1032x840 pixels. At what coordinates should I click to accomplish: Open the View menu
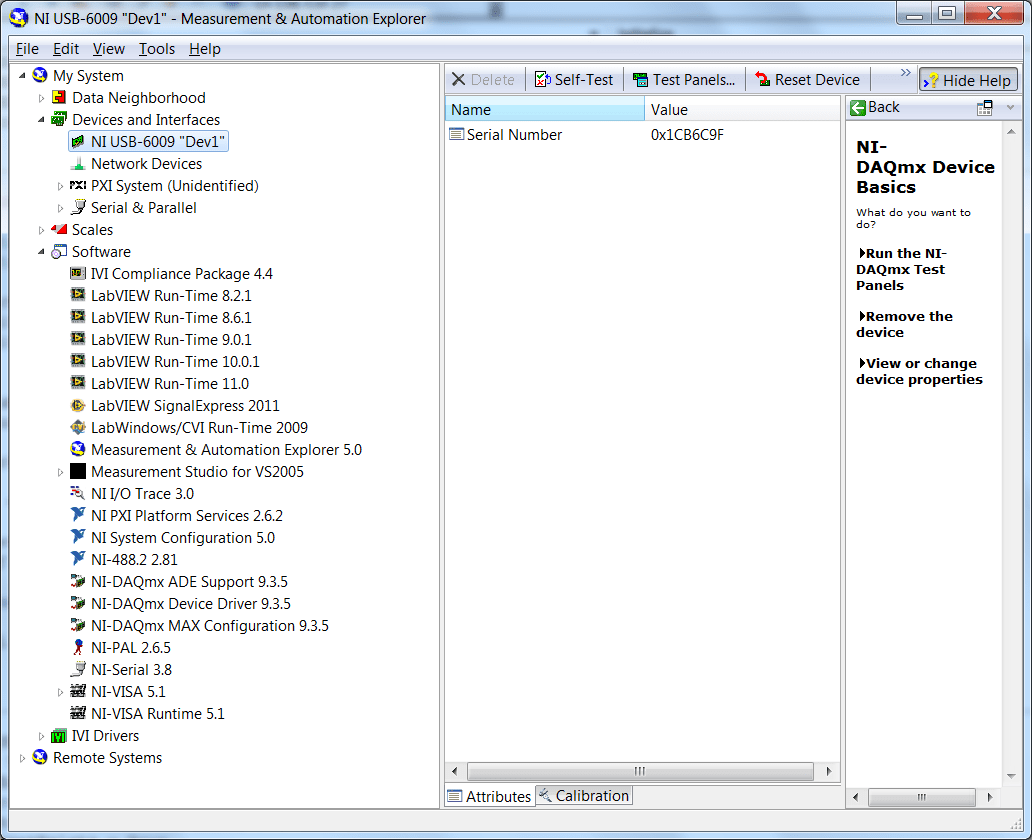click(x=109, y=49)
